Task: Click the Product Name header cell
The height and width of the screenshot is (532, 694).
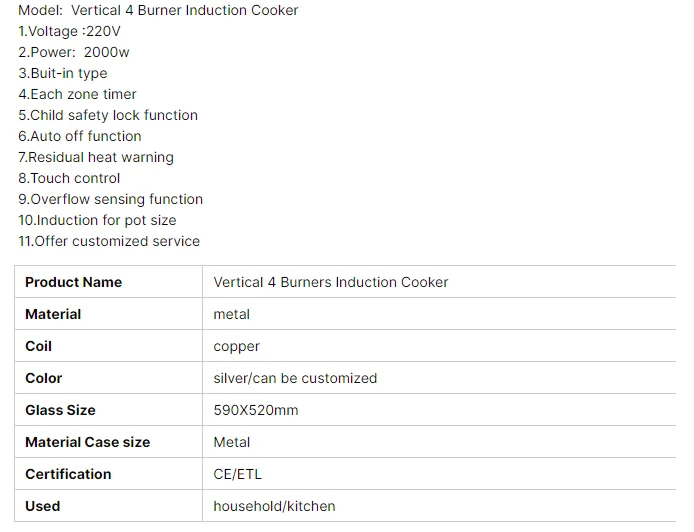Action: pos(108,282)
